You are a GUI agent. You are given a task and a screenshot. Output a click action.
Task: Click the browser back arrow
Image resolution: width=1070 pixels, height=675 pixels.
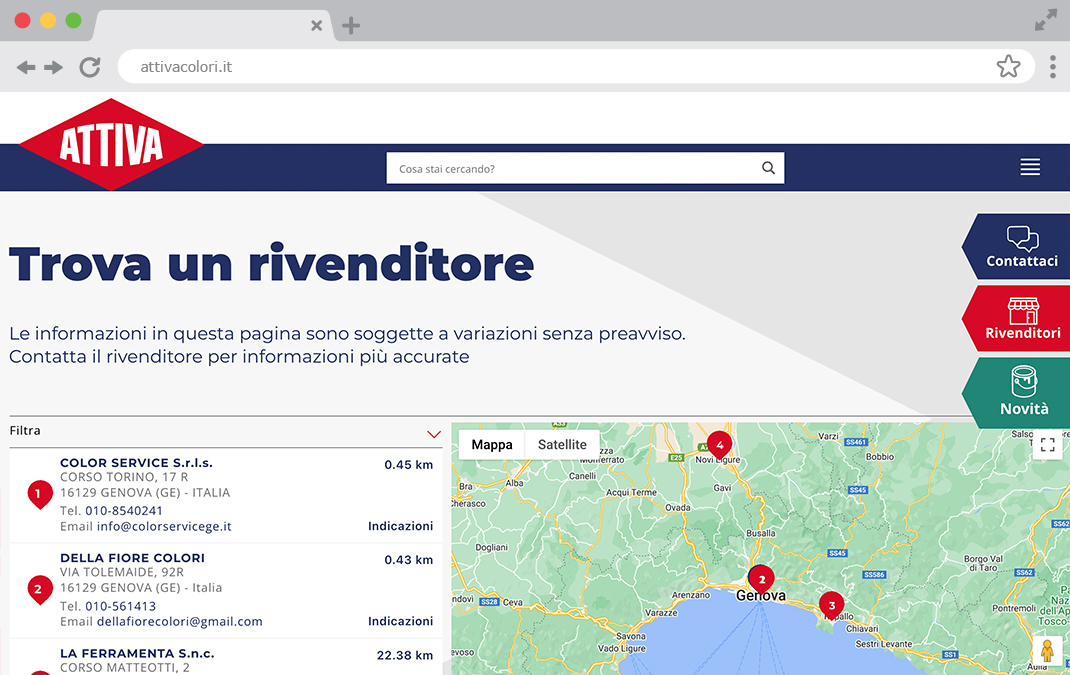tap(26, 67)
